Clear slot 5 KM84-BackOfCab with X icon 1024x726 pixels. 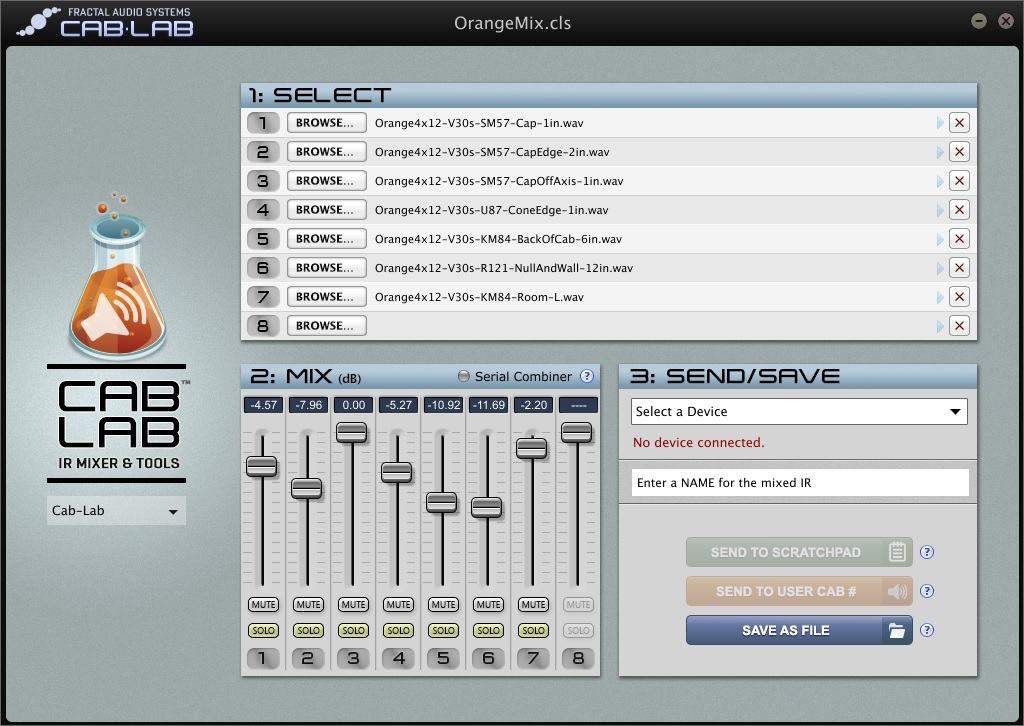point(959,239)
